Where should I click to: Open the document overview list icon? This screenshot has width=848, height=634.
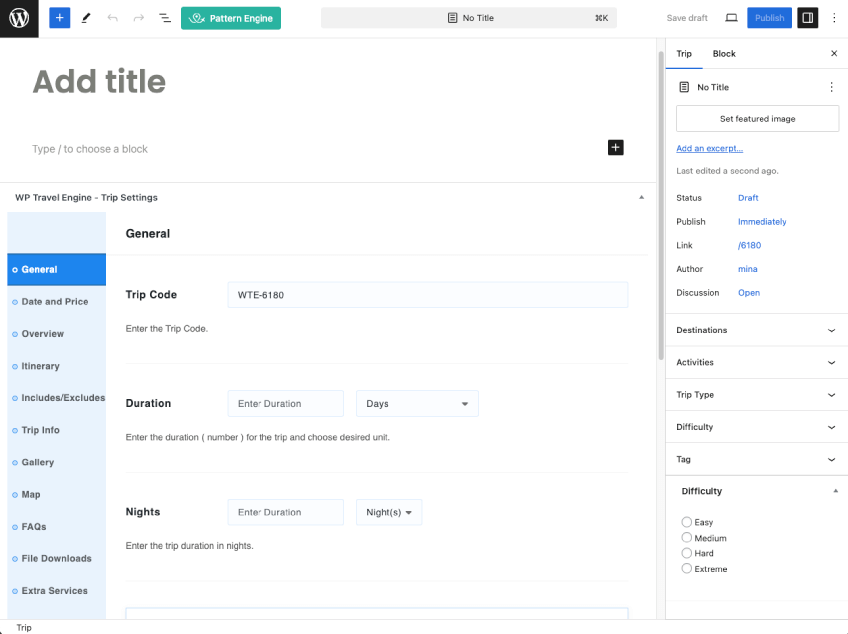165,18
